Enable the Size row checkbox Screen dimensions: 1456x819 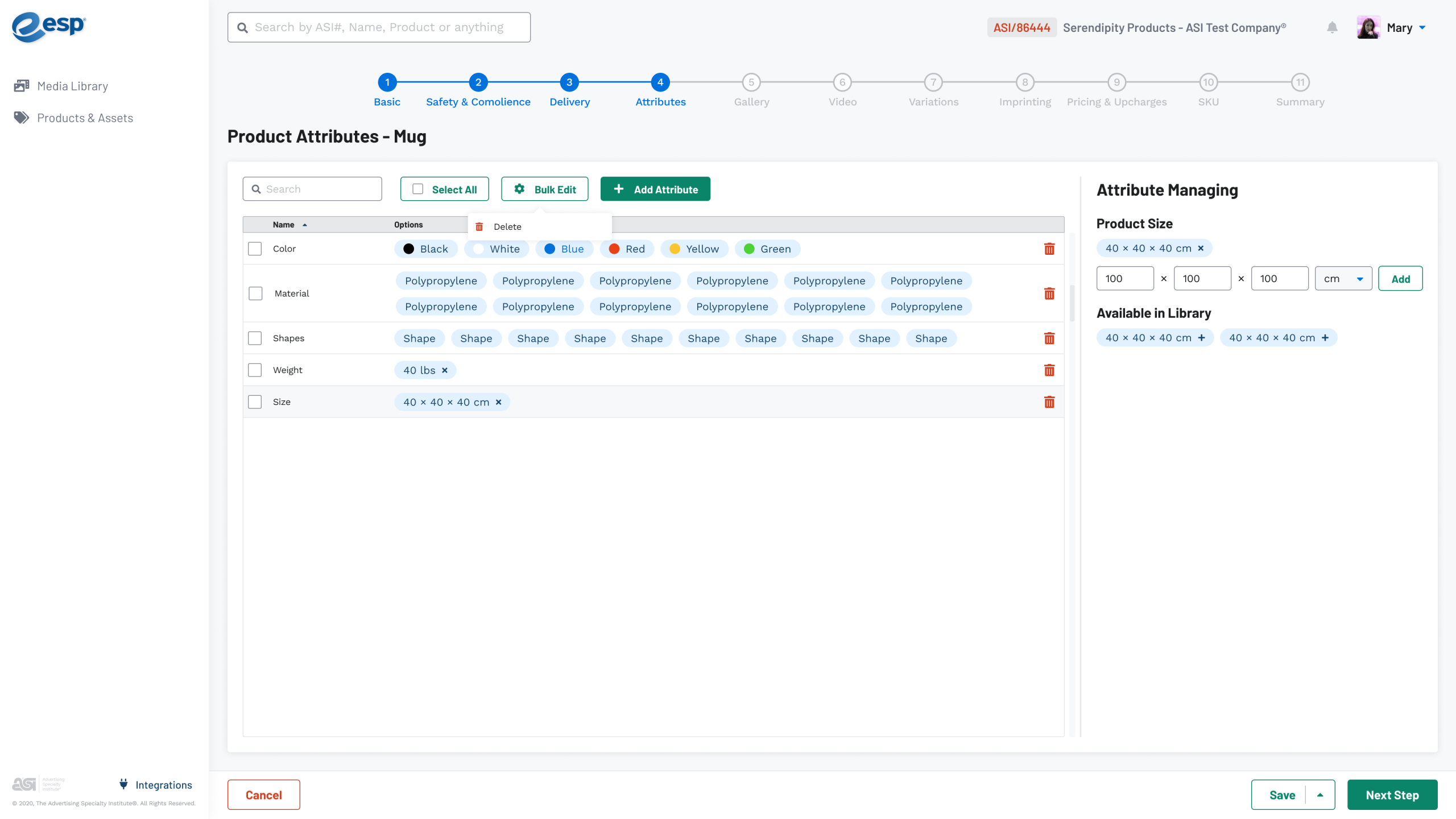(255, 402)
